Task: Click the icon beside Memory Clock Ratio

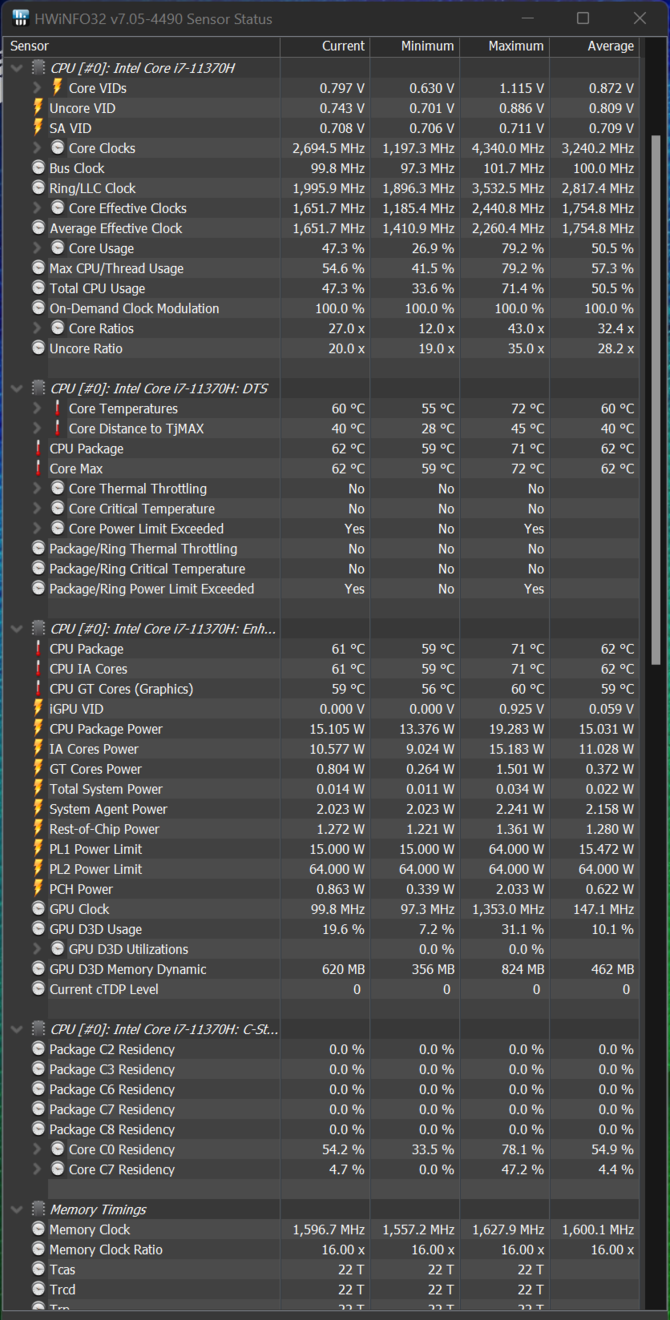Action: 39,1249
